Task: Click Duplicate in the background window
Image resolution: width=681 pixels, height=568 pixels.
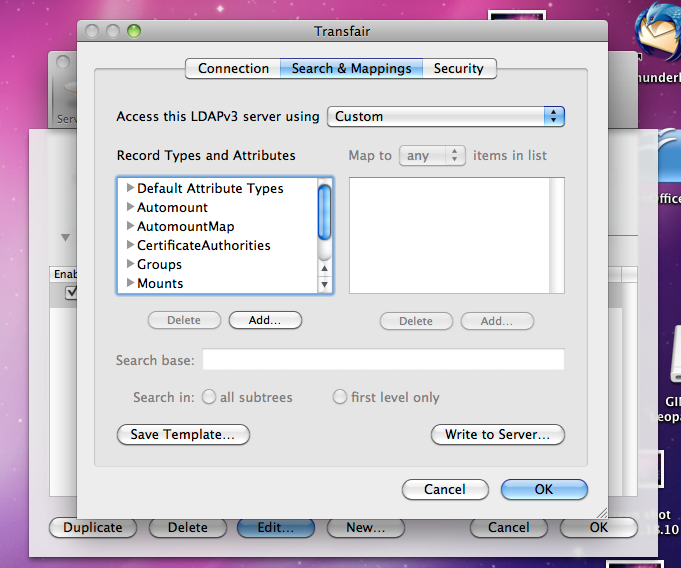Action: click(x=93, y=528)
